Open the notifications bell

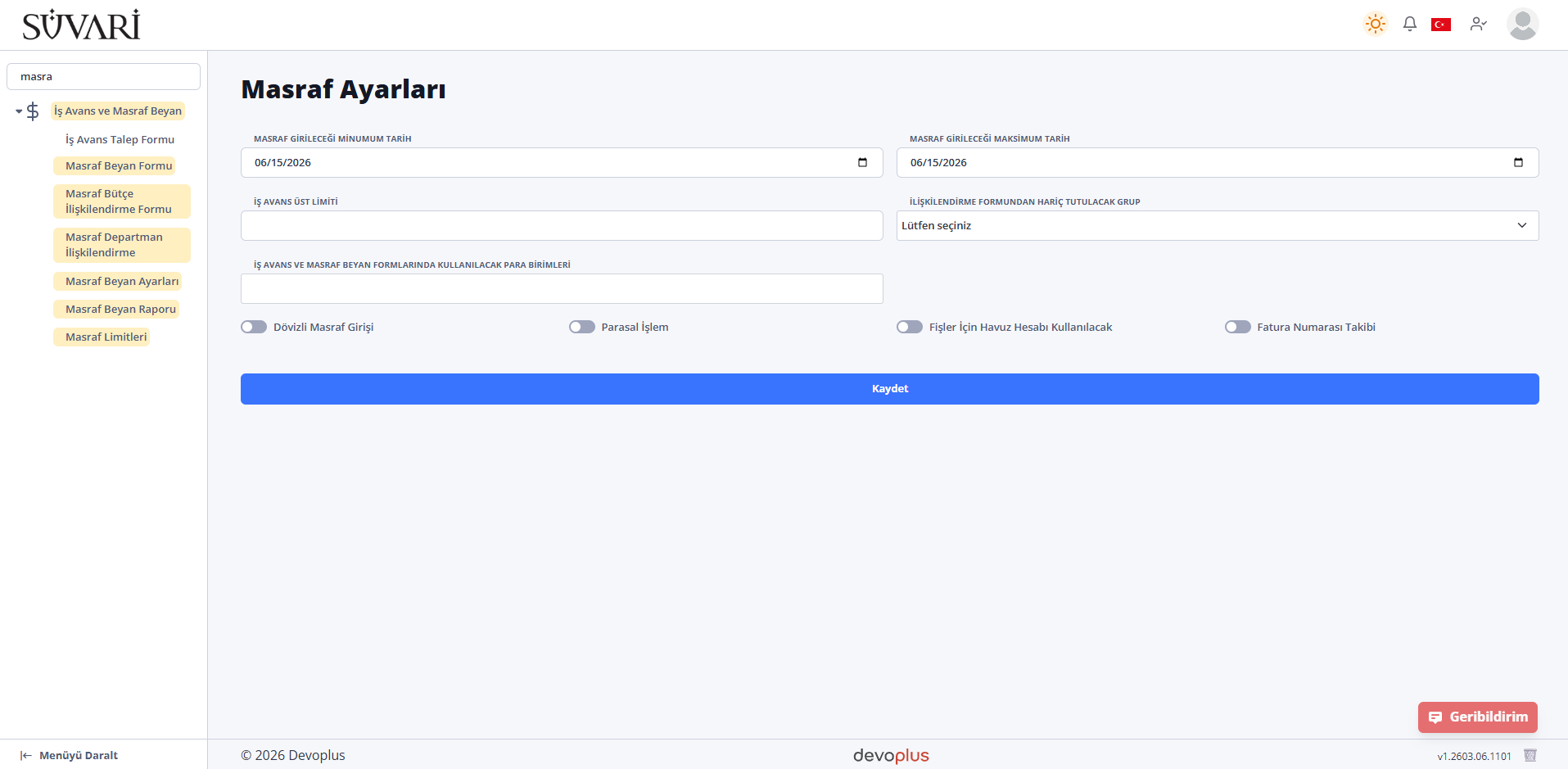(x=1409, y=24)
